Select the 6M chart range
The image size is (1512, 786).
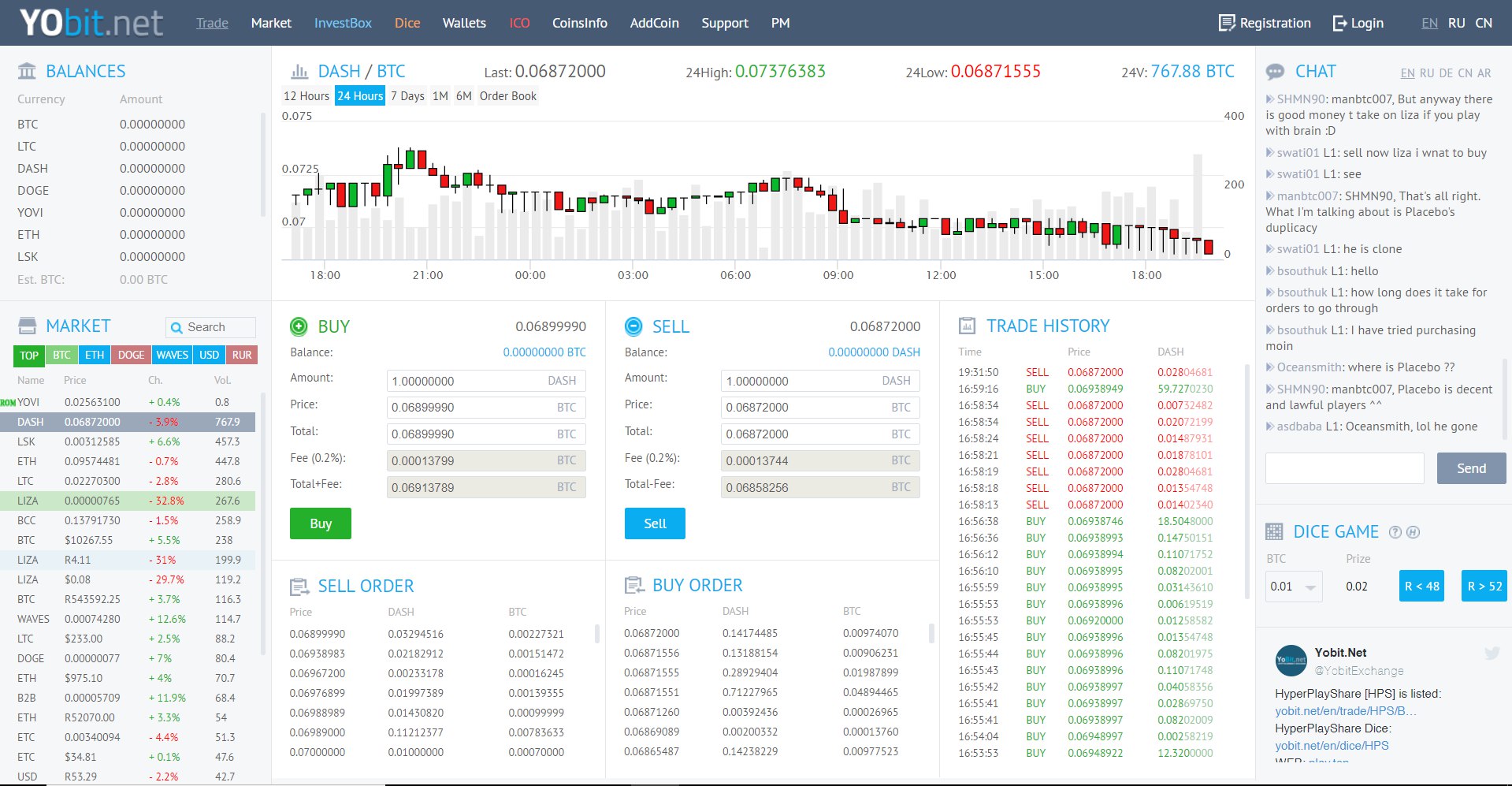[464, 96]
